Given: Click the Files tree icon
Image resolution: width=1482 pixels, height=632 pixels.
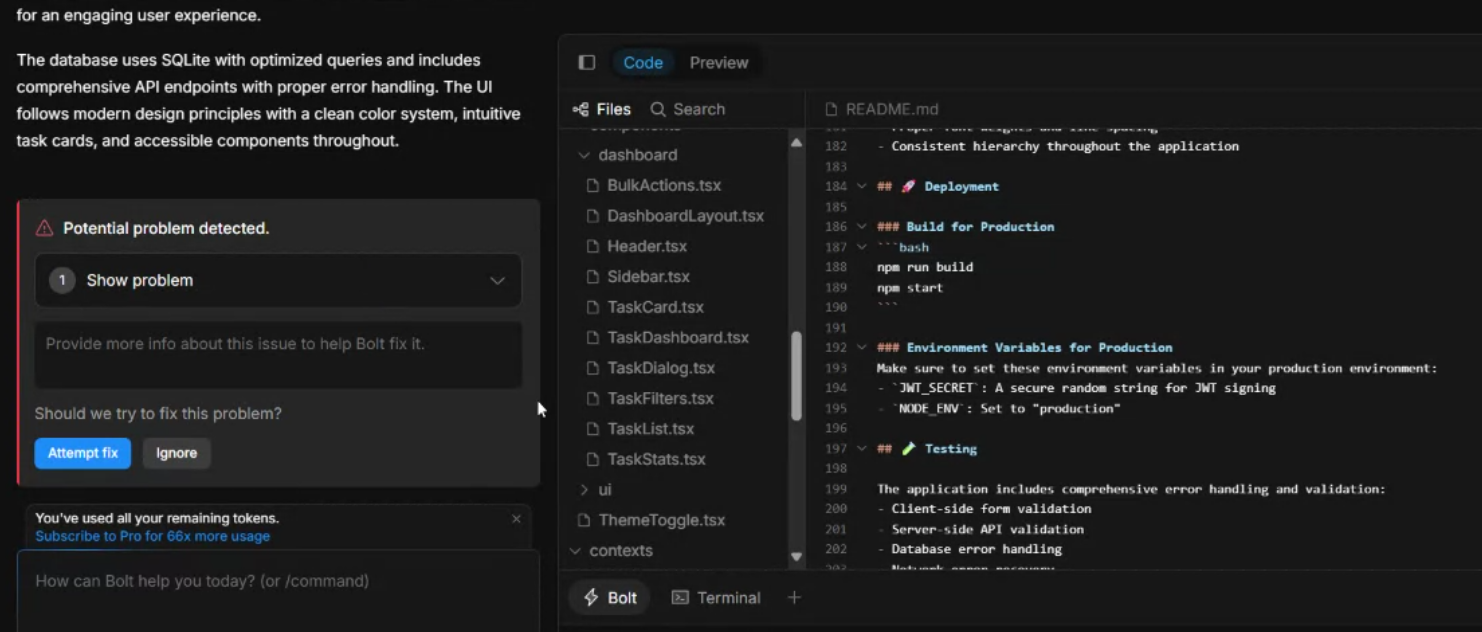Looking at the screenshot, I should (580, 109).
